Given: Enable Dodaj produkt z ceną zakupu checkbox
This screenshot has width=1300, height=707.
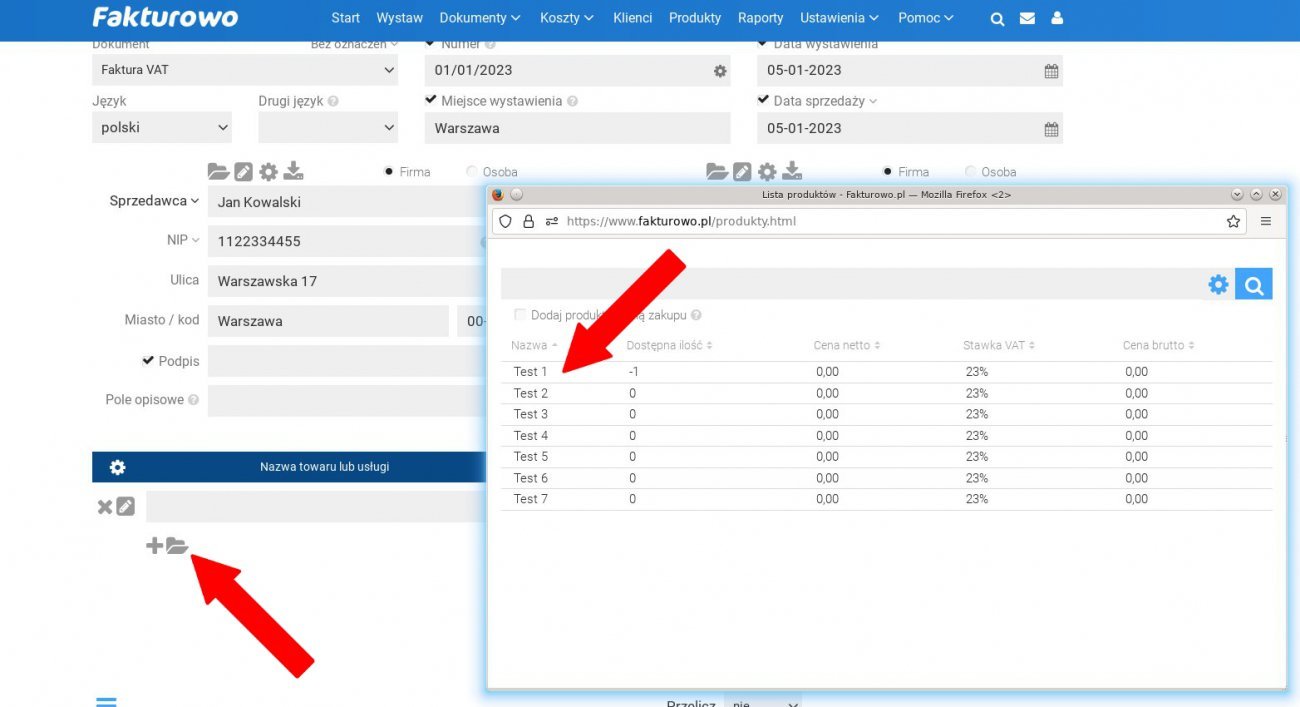Looking at the screenshot, I should click(520, 315).
